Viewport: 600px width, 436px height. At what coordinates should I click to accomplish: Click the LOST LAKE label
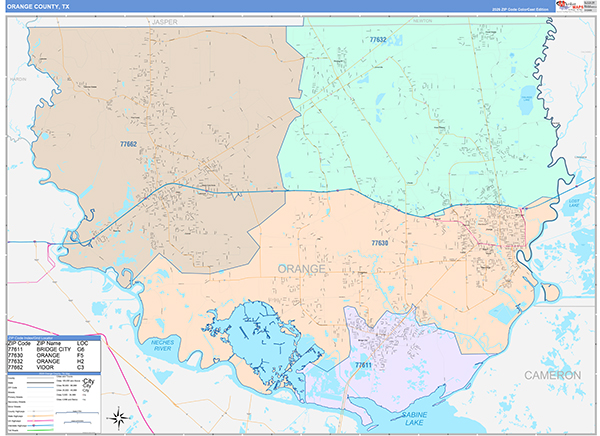(x=574, y=203)
